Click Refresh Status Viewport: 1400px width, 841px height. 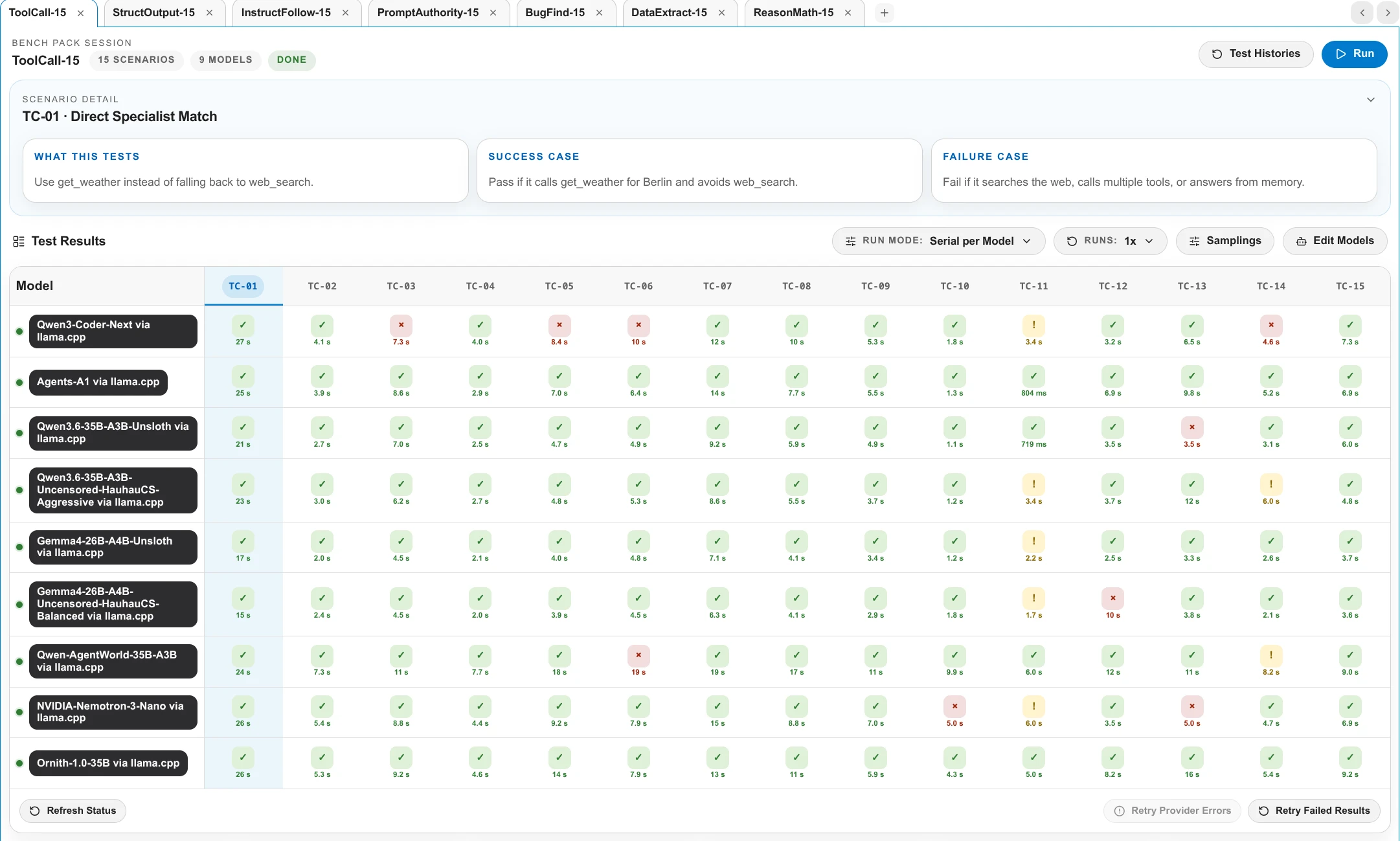click(73, 811)
